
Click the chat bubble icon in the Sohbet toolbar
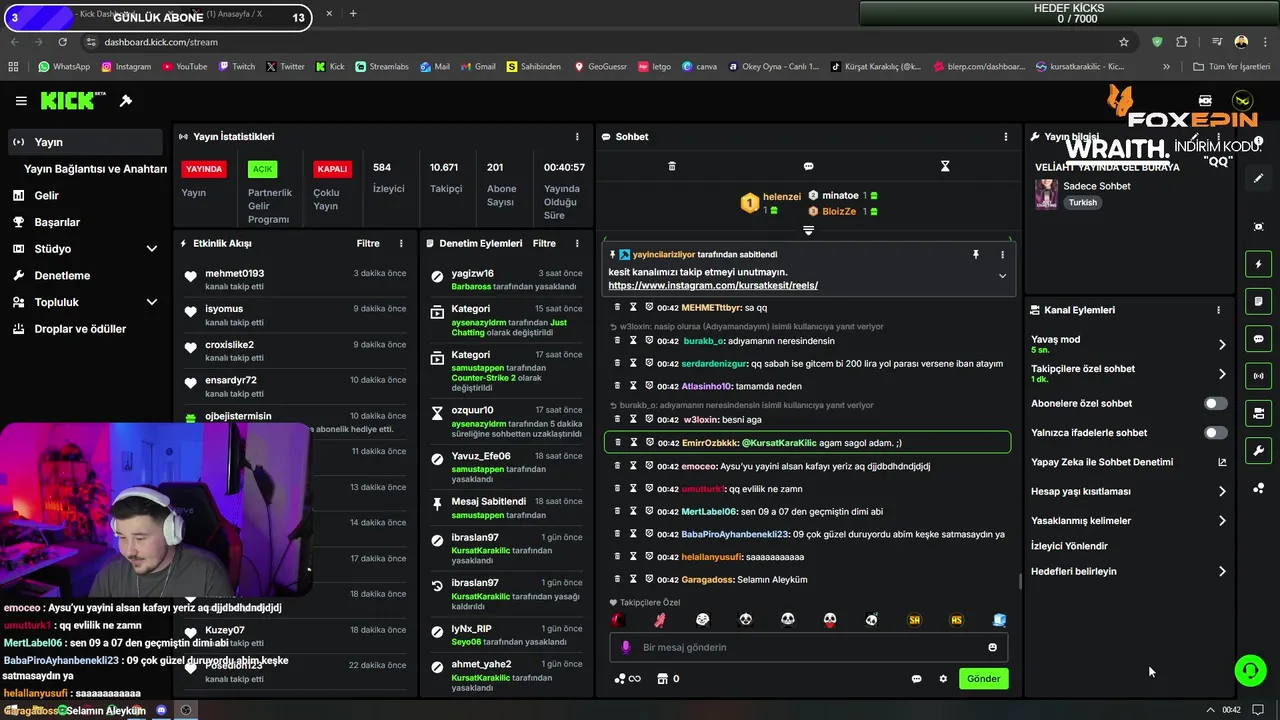tap(808, 166)
